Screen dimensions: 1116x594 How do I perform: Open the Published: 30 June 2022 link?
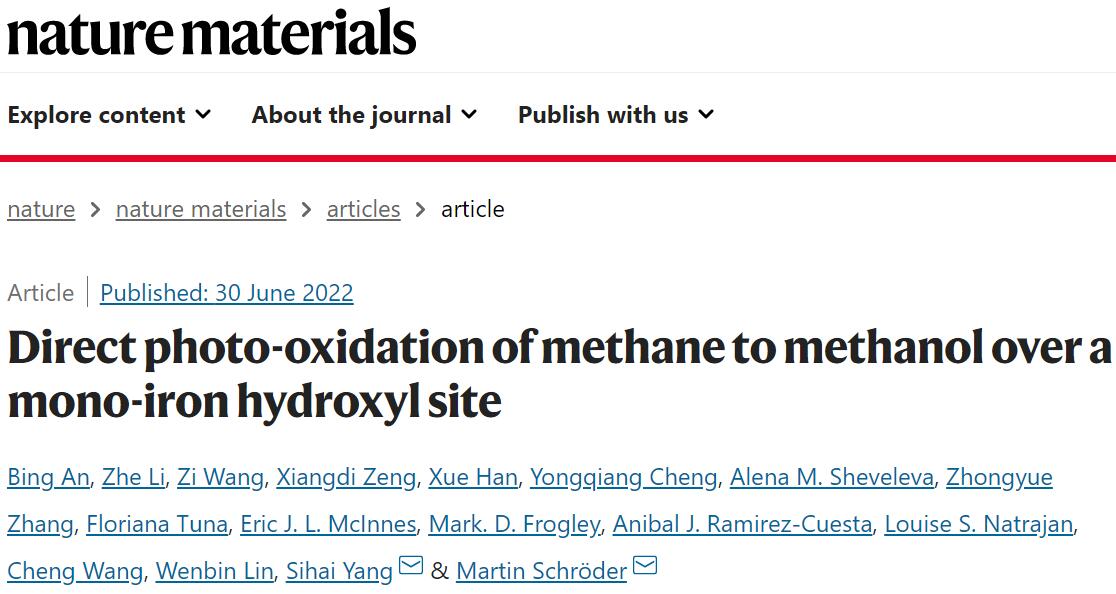(226, 293)
